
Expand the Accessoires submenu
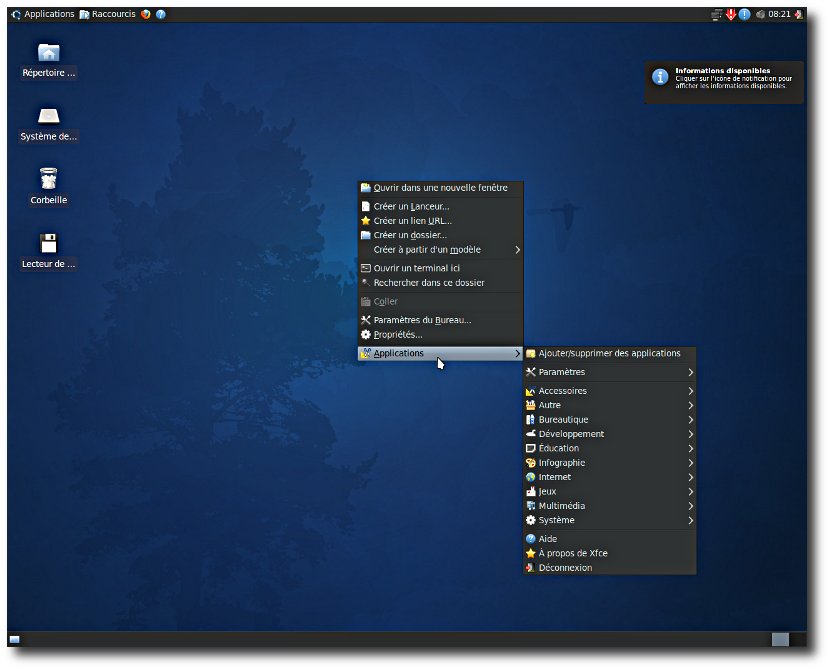609,391
